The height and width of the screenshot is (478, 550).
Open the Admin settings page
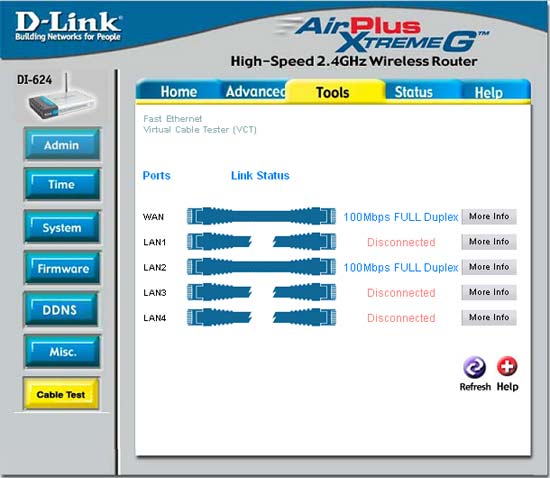tap(62, 144)
